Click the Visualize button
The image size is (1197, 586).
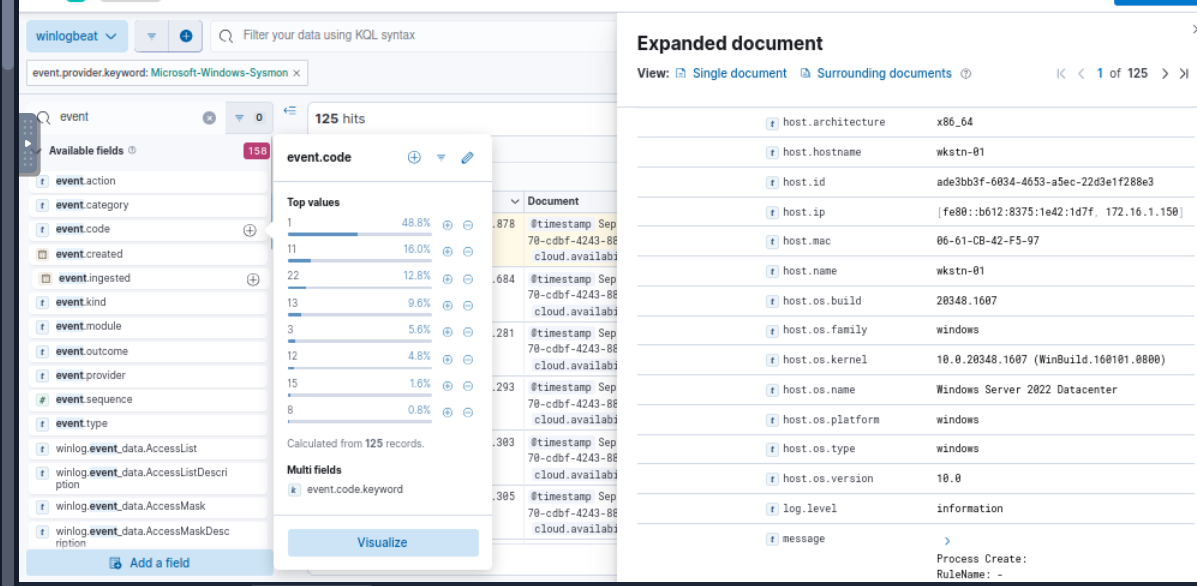coord(382,542)
